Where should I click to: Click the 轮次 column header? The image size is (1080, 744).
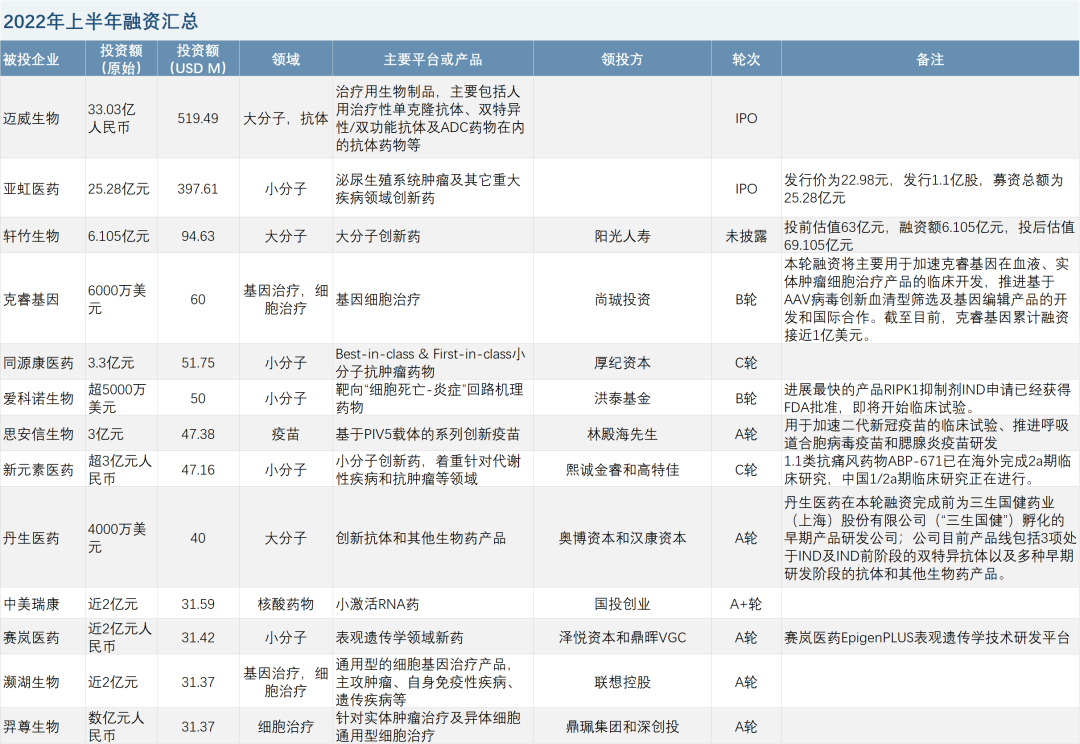(x=746, y=60)
